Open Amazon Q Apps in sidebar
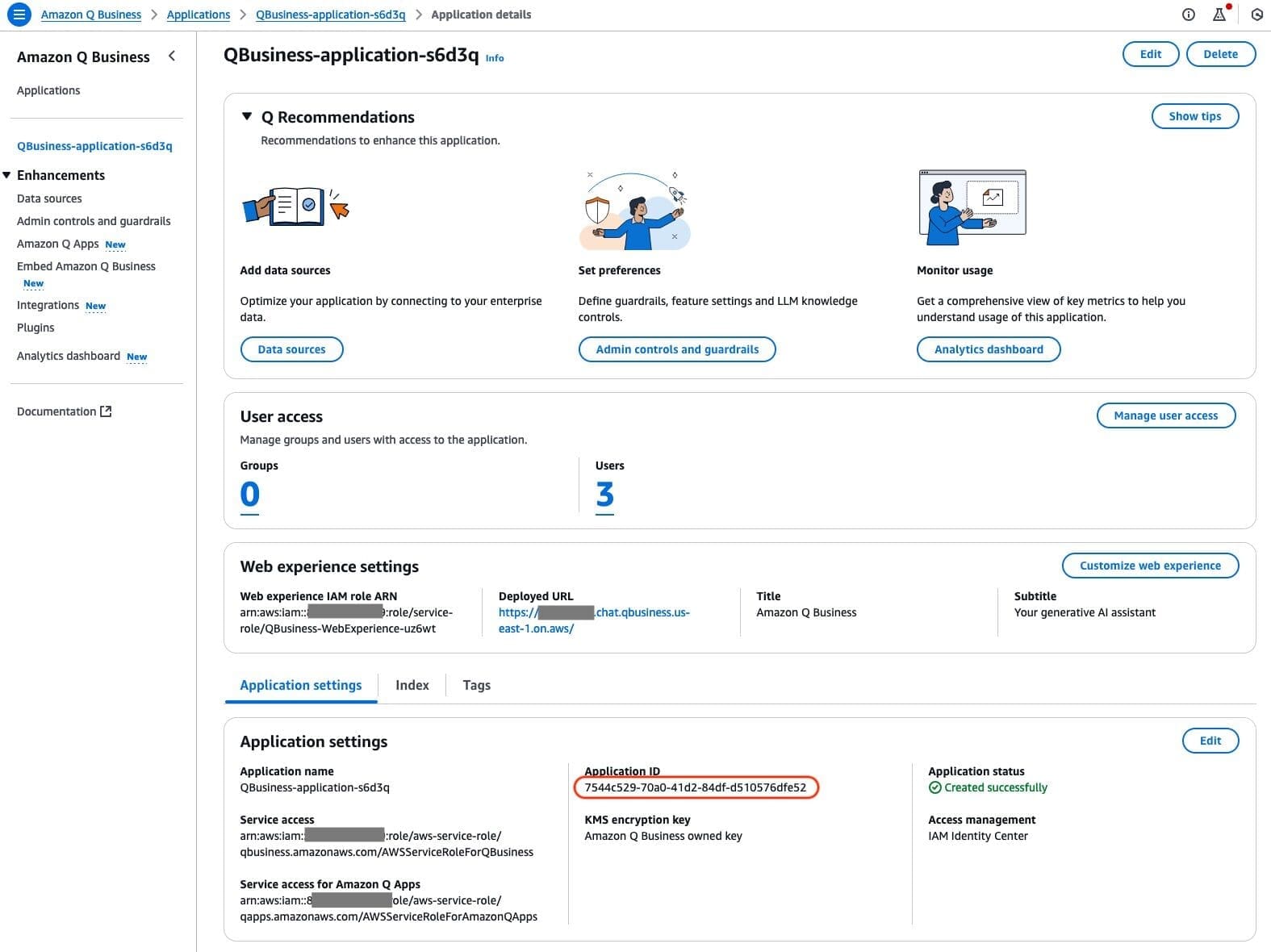This screenshot has height=952, width=1271. pos(58,244)
